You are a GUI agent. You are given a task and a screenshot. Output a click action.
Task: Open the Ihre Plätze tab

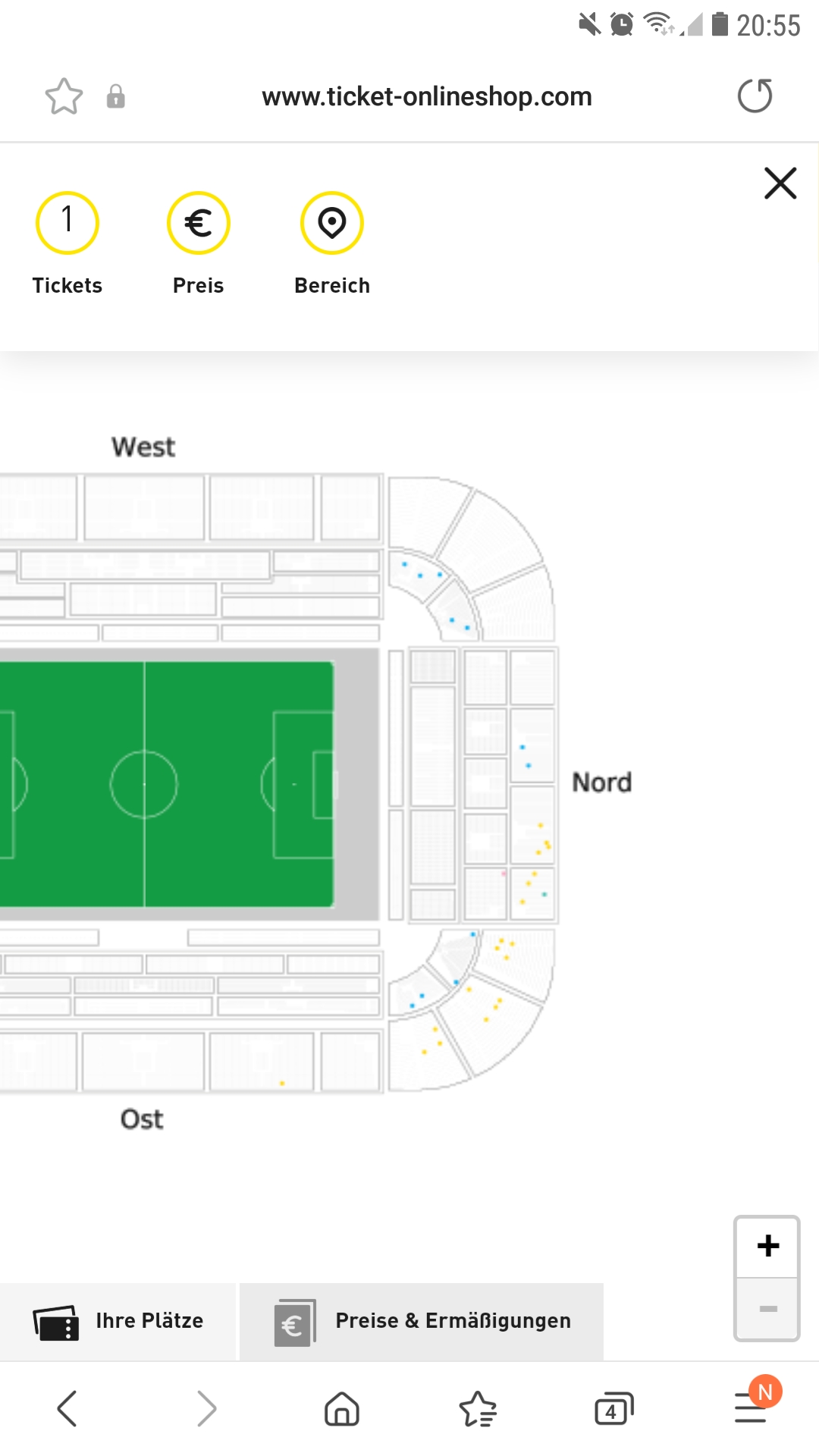(x=118, y=1321)
